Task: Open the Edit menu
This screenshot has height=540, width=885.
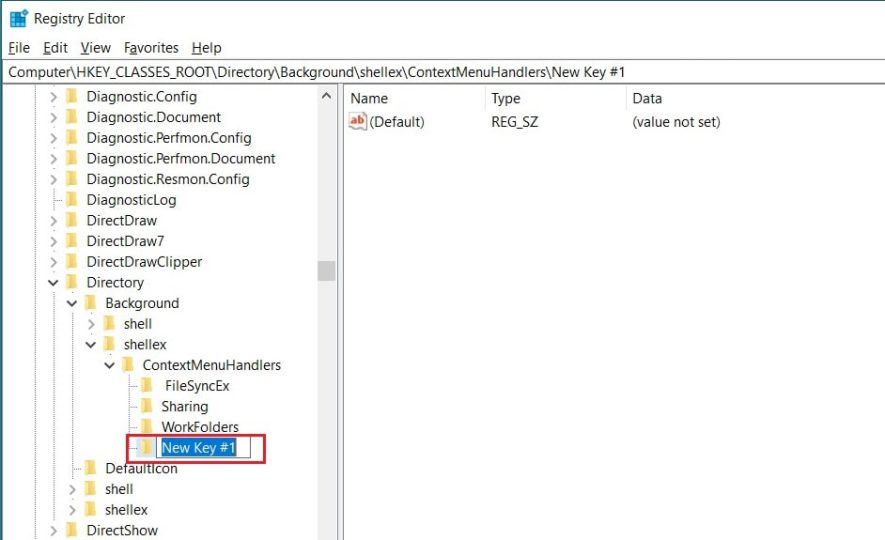Action: pos(55,48)
